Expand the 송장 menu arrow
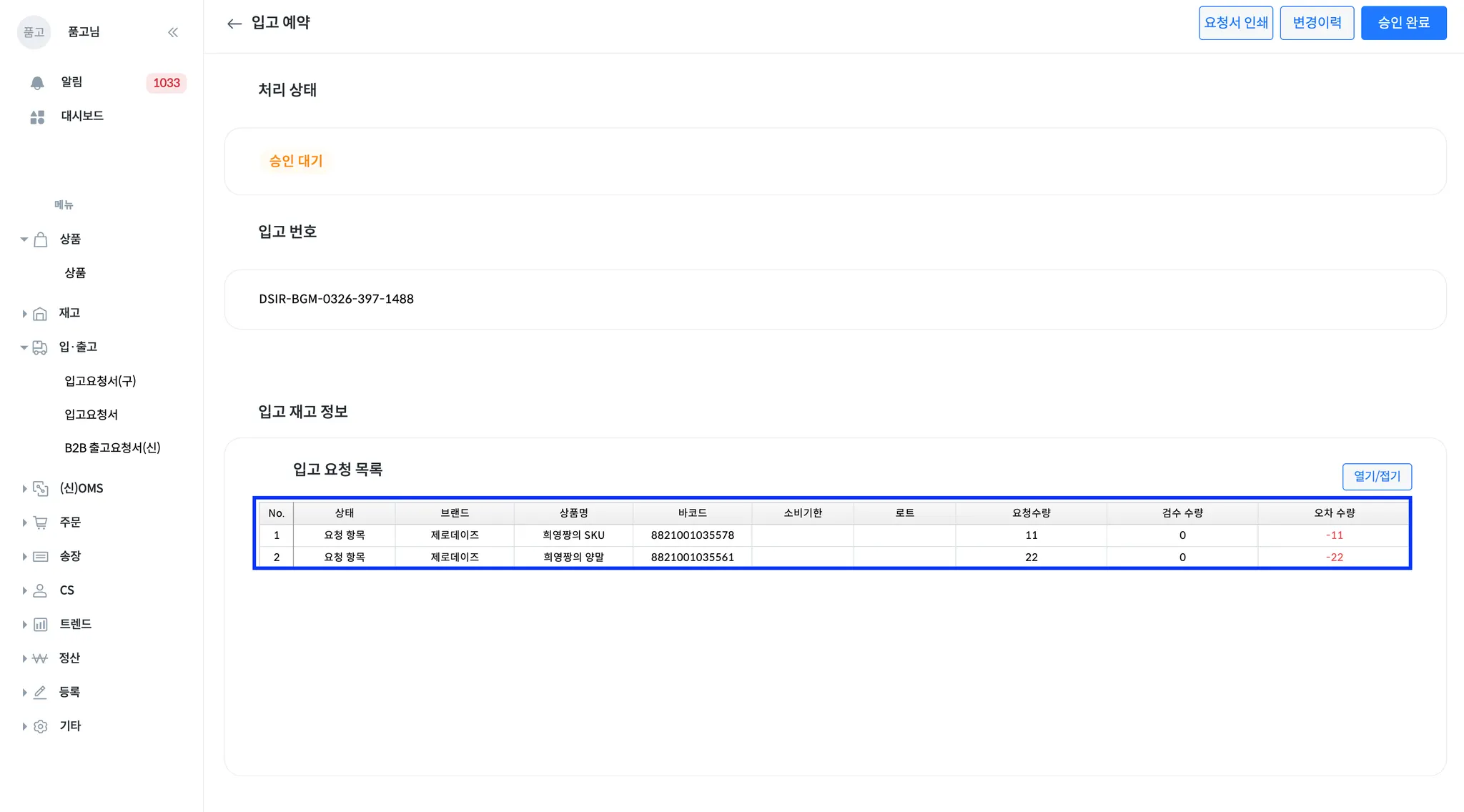Viewport: 1464px width, 812px height. pos(24,557)
